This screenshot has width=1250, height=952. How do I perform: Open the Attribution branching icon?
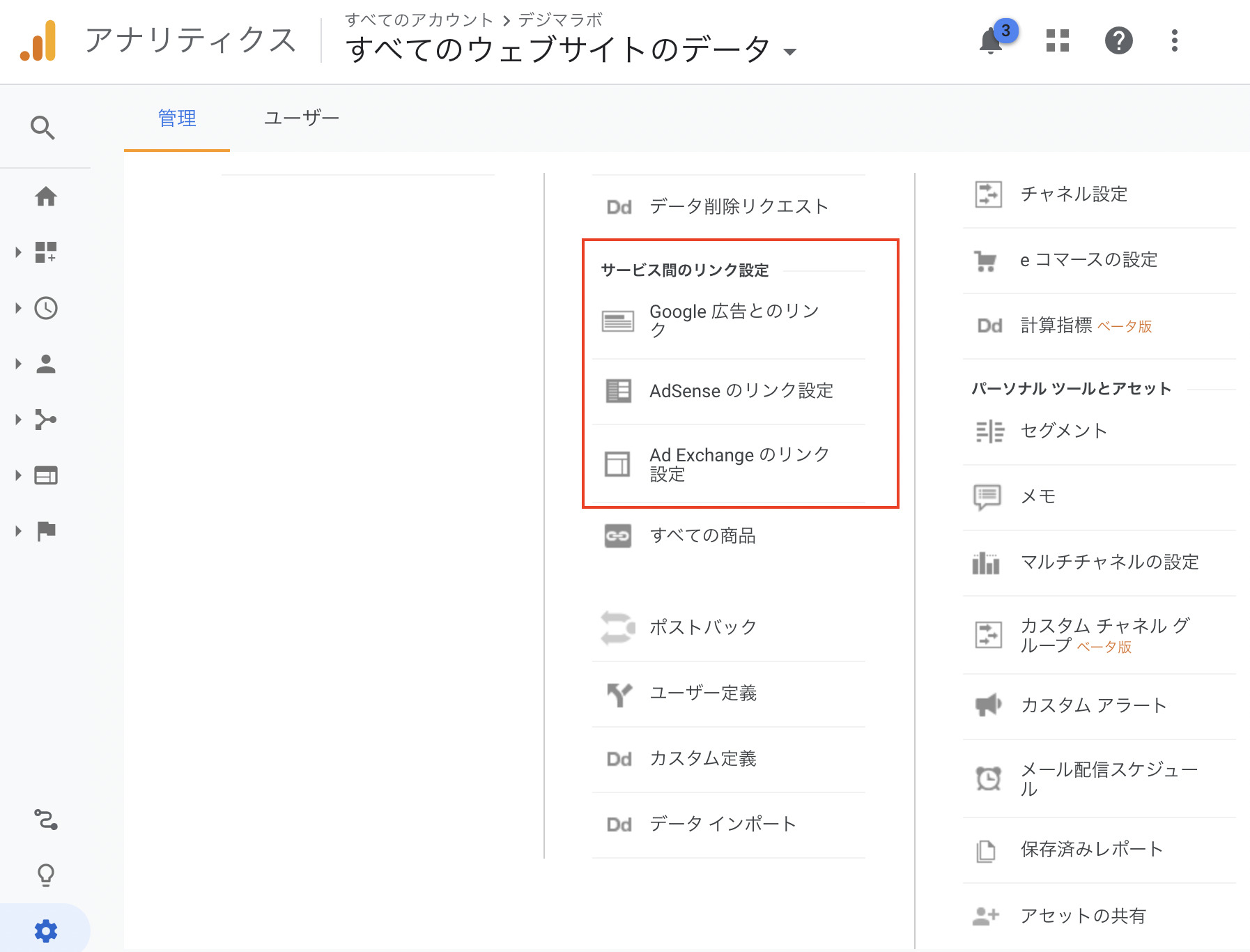coord(47,420)
